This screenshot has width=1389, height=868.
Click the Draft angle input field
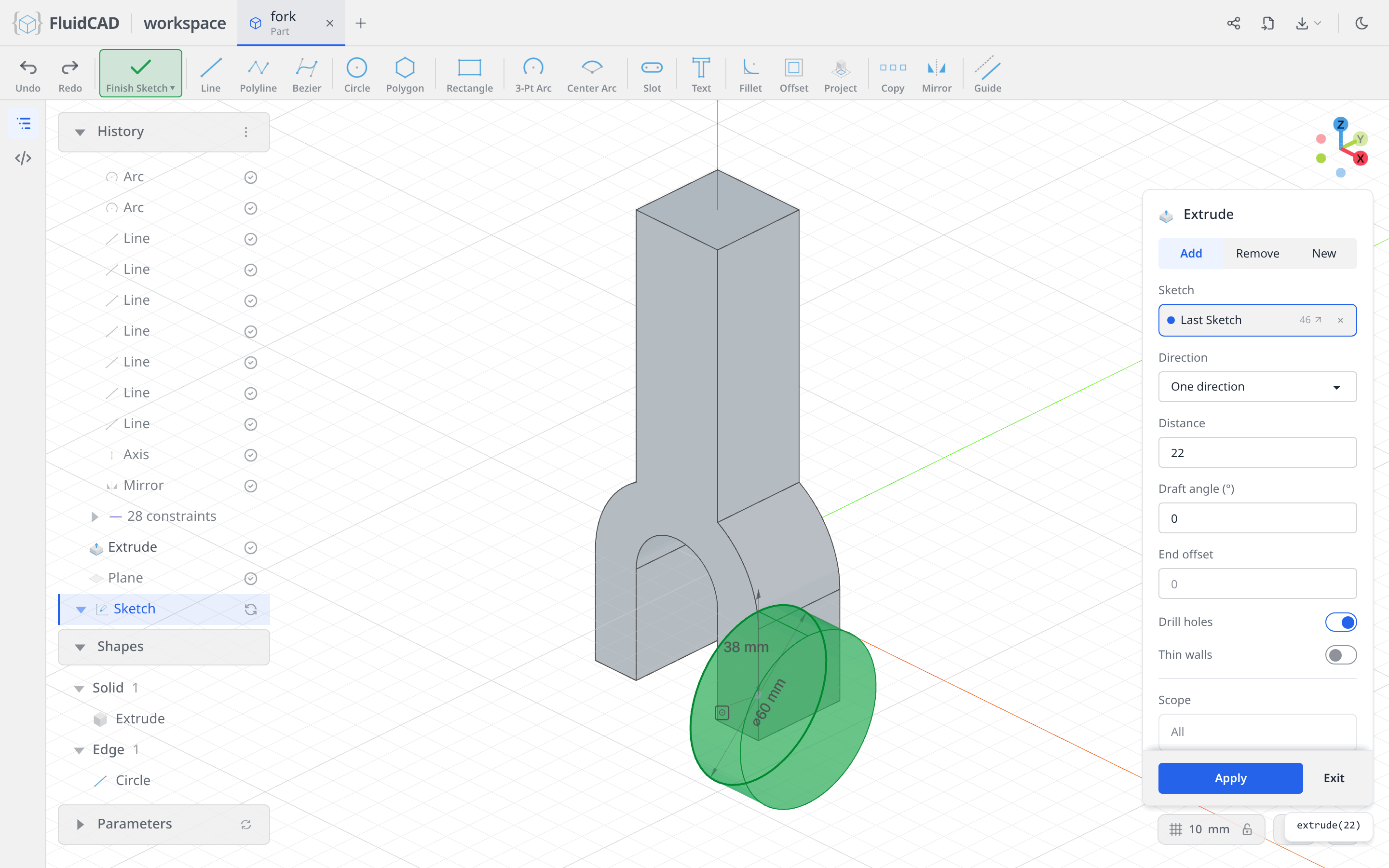[x=1257, y=518]
